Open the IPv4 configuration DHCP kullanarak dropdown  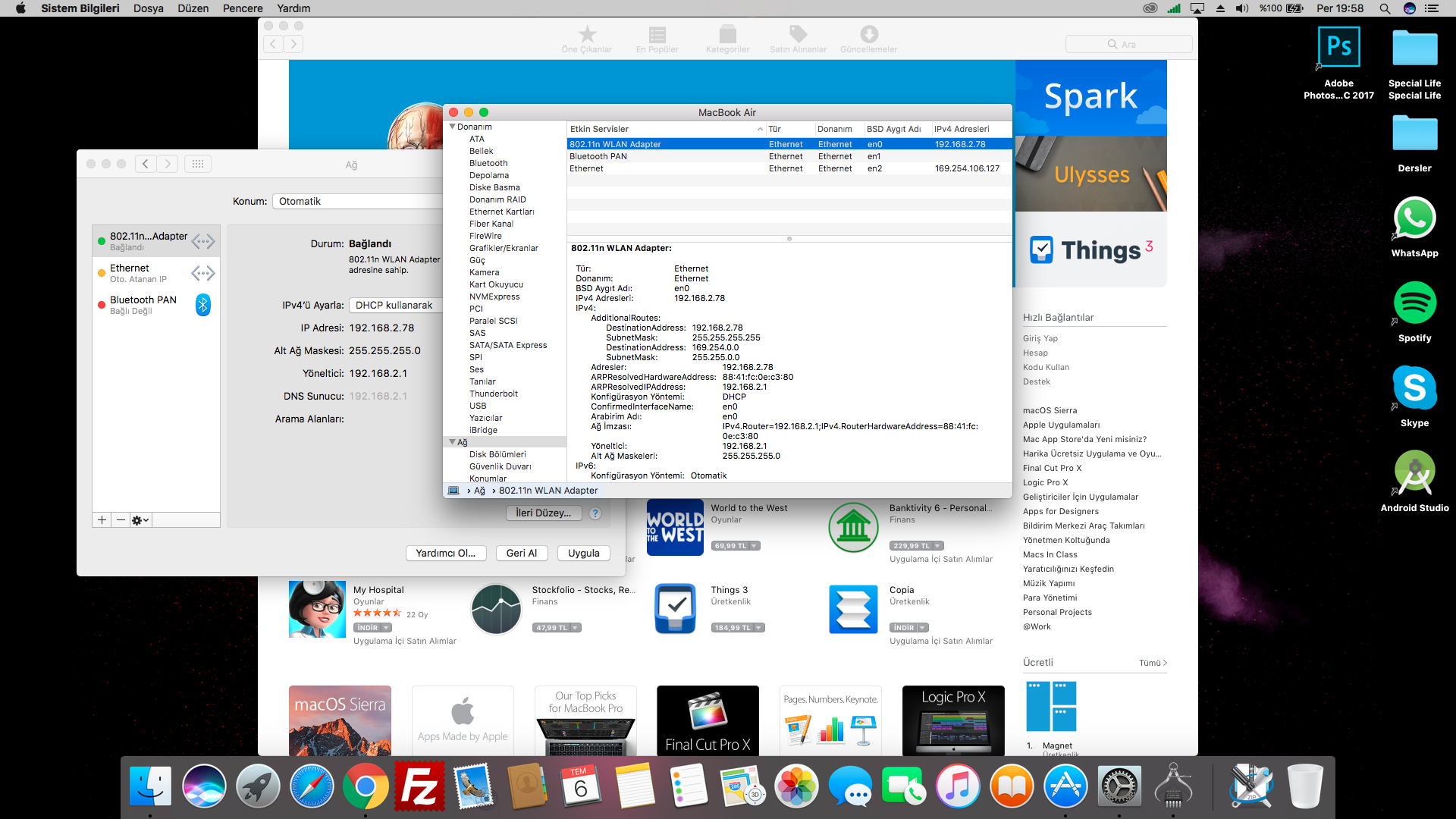pos(394,305)
